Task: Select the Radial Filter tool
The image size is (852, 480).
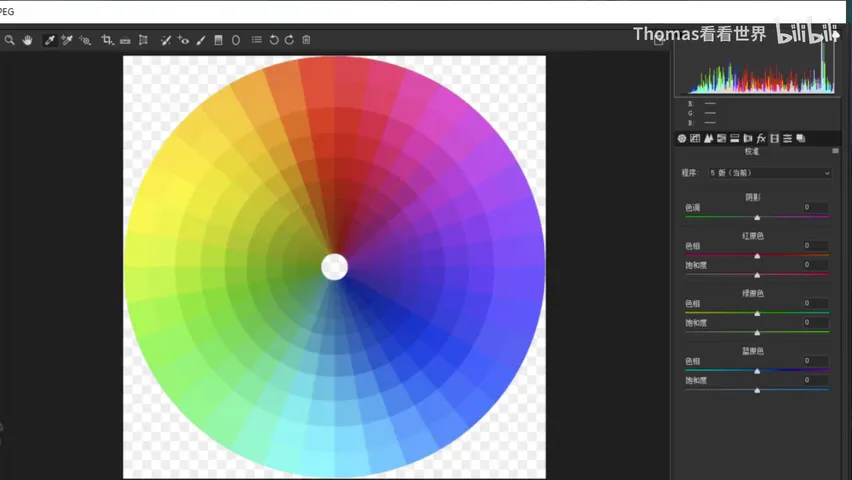Action: coord(236,40)
